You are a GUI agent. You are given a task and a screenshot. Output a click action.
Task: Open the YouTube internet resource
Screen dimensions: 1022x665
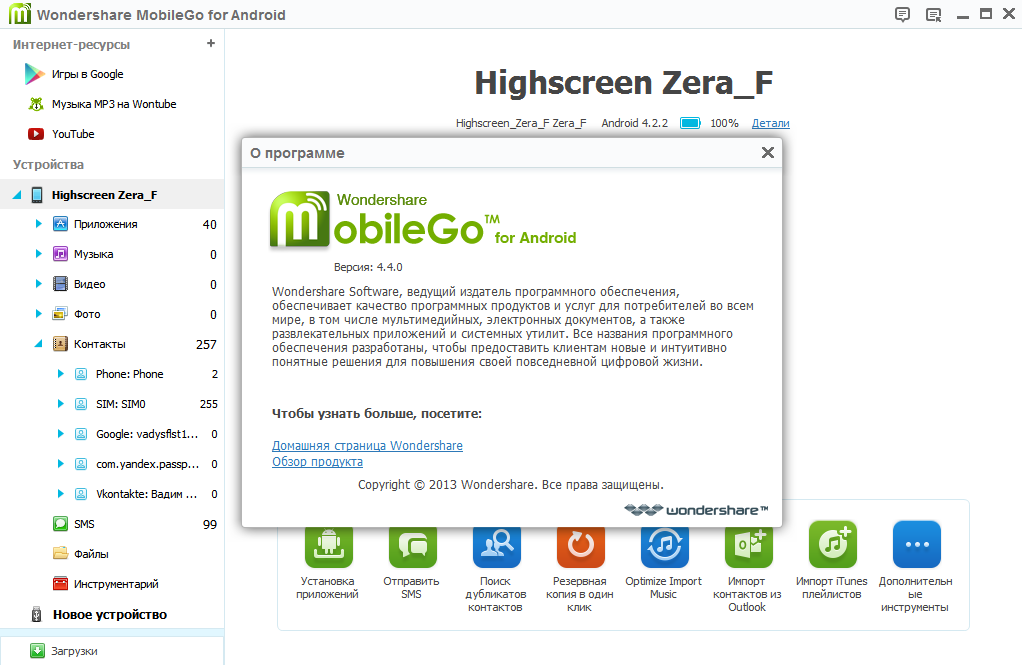[73, 134]
